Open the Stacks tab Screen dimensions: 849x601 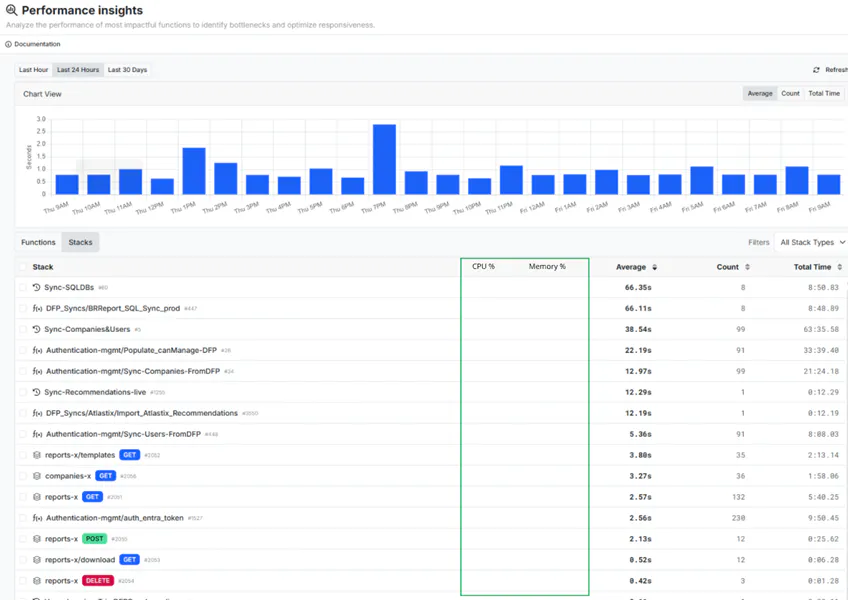pos(81,243)
